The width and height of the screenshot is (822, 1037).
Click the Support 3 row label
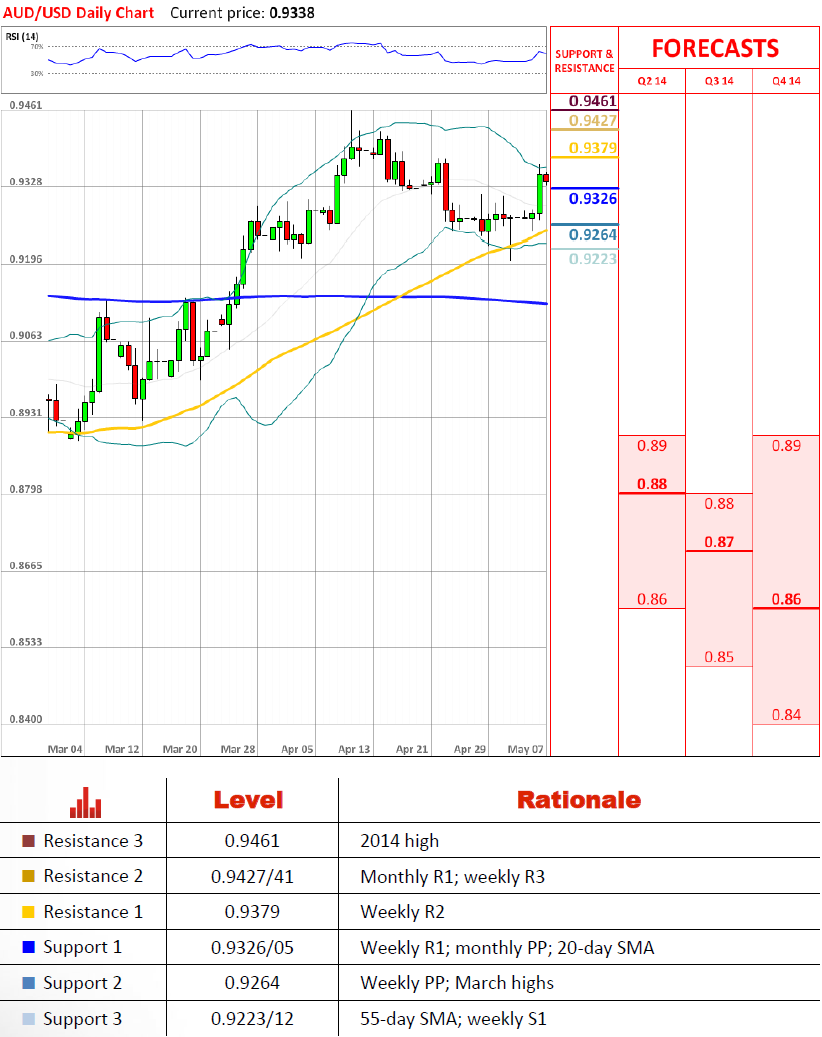(83, 1019)
